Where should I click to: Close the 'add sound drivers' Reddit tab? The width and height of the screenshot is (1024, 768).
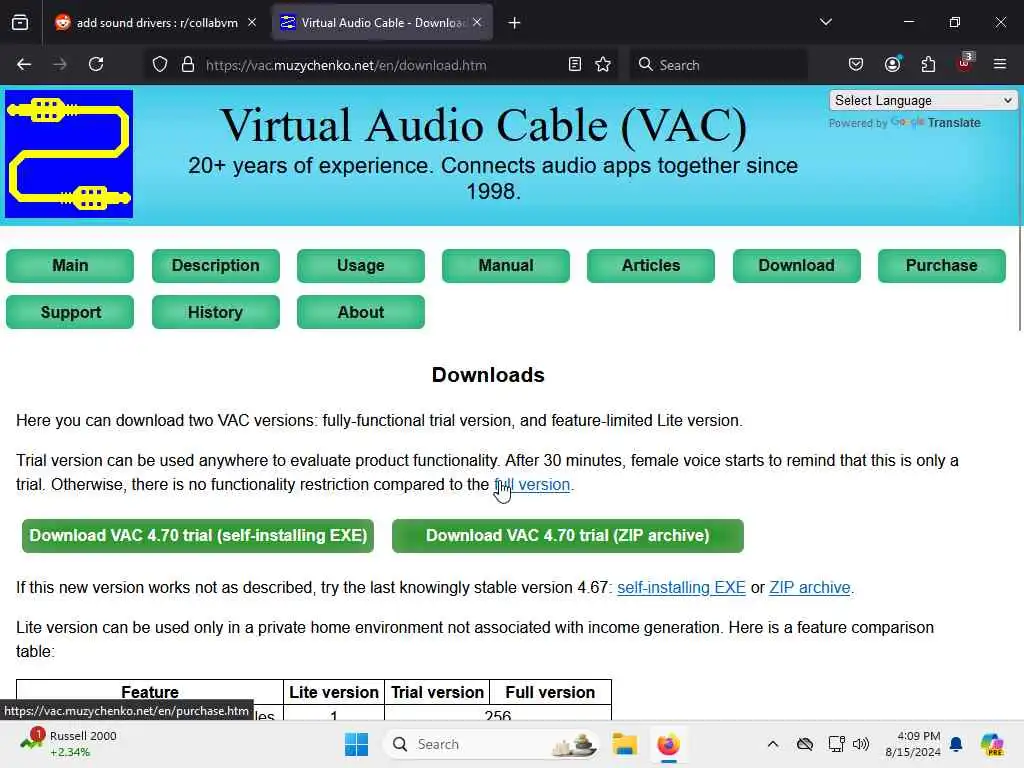pyautogui.click(x=252, y=22)
